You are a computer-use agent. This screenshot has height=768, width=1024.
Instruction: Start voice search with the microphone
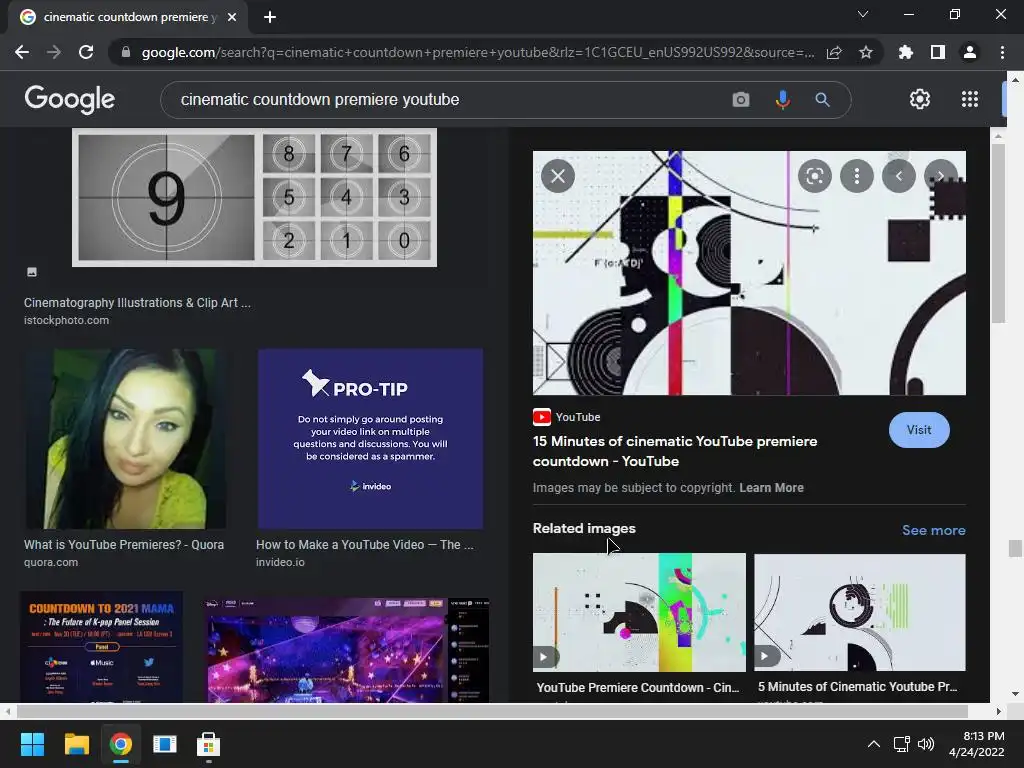(x=782, y=100)
